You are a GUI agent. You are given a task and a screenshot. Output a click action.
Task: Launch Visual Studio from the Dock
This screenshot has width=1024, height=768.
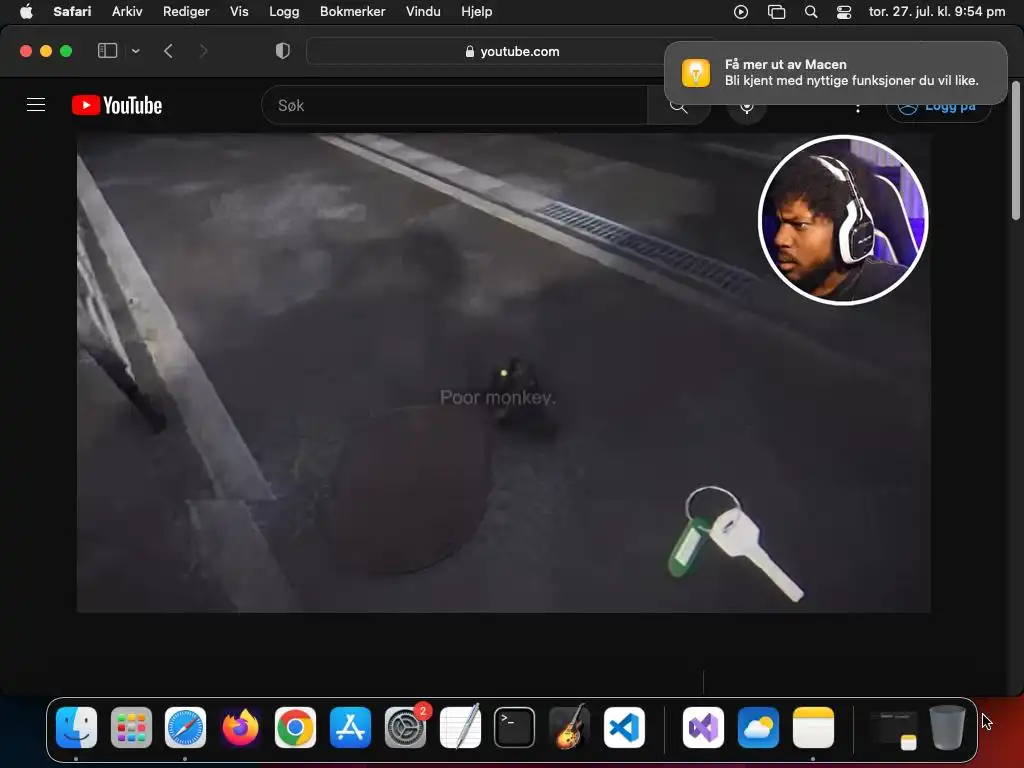(703, 727)
